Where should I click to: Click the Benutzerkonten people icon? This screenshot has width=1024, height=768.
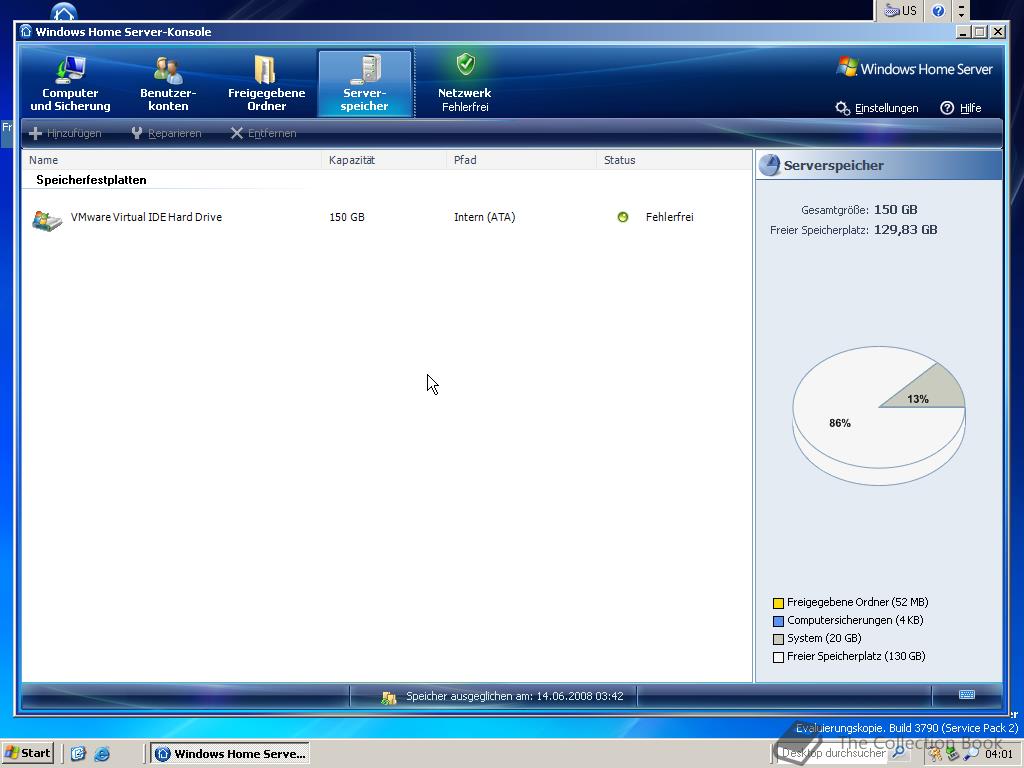point(168,70)
